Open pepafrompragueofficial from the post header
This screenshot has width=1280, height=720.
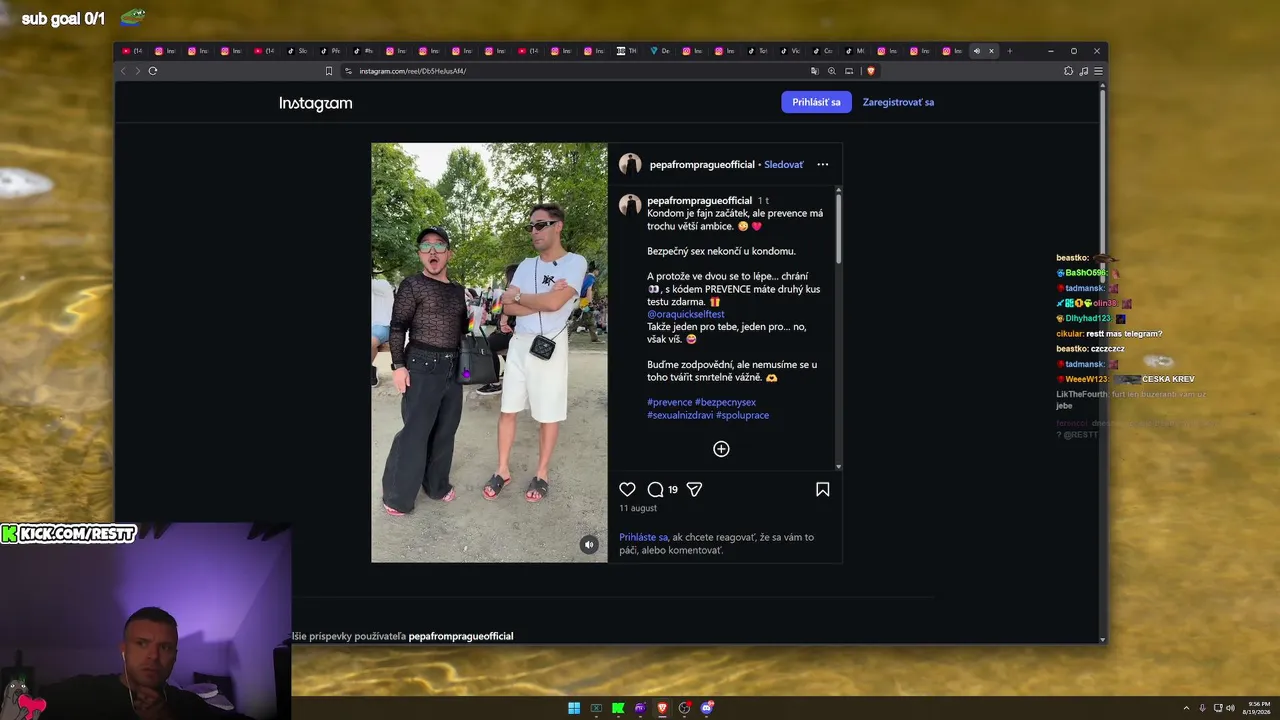702,164
